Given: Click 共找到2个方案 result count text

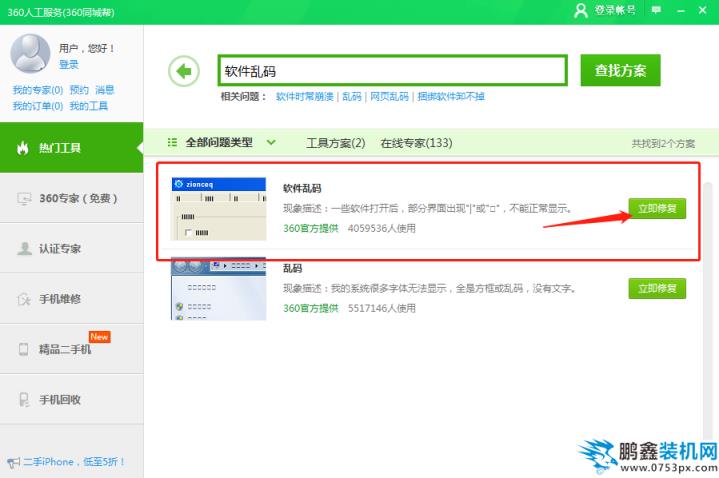Looking at the screenshot, I should click(663, 144).
